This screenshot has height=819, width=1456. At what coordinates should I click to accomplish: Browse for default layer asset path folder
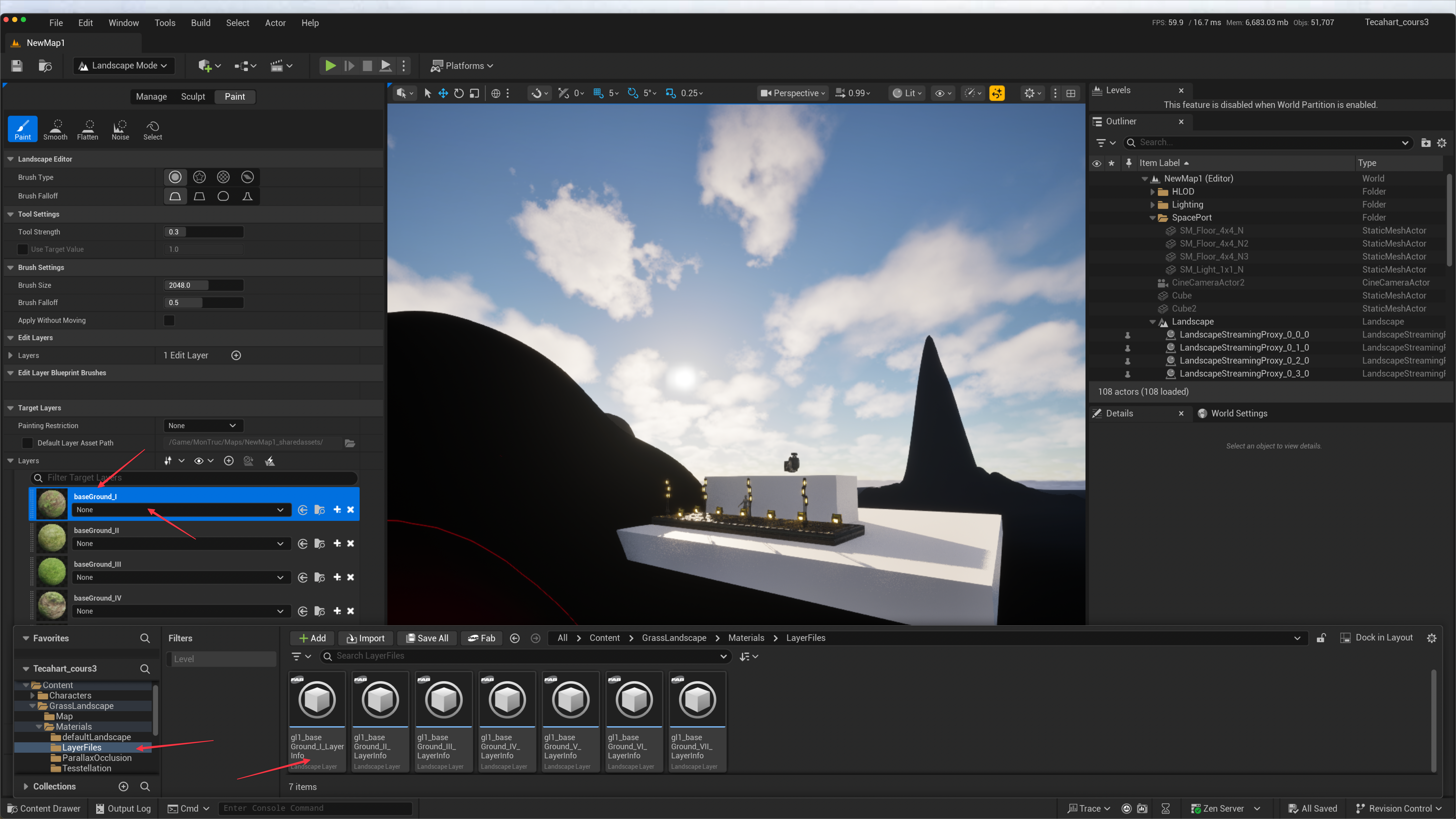(x=350, y=443)
